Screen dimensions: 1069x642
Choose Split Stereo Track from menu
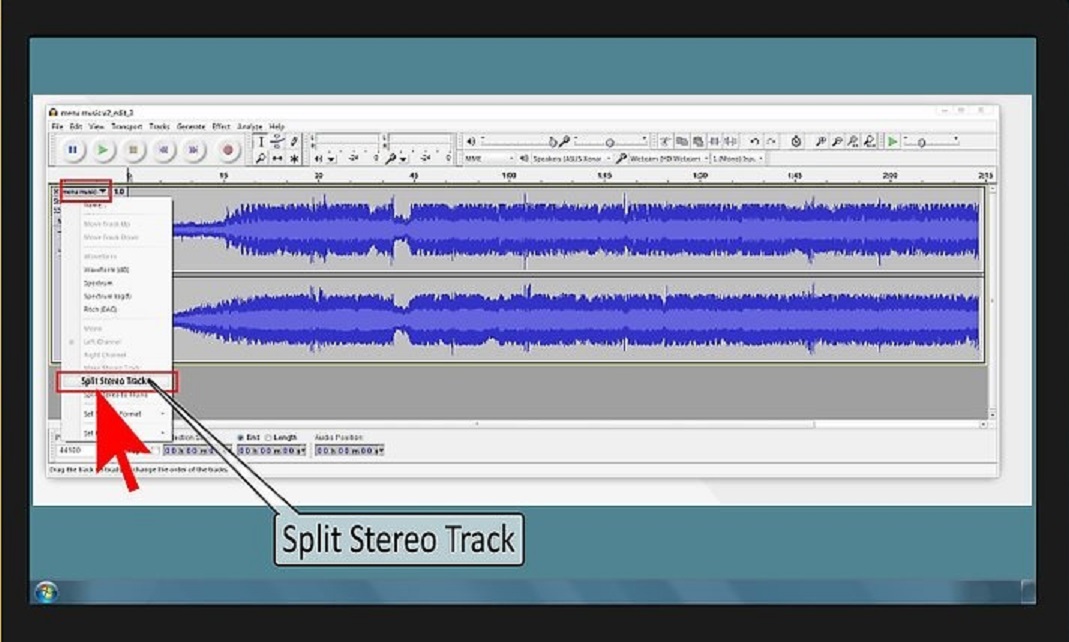pyautogui.click(x=116, y=381)
